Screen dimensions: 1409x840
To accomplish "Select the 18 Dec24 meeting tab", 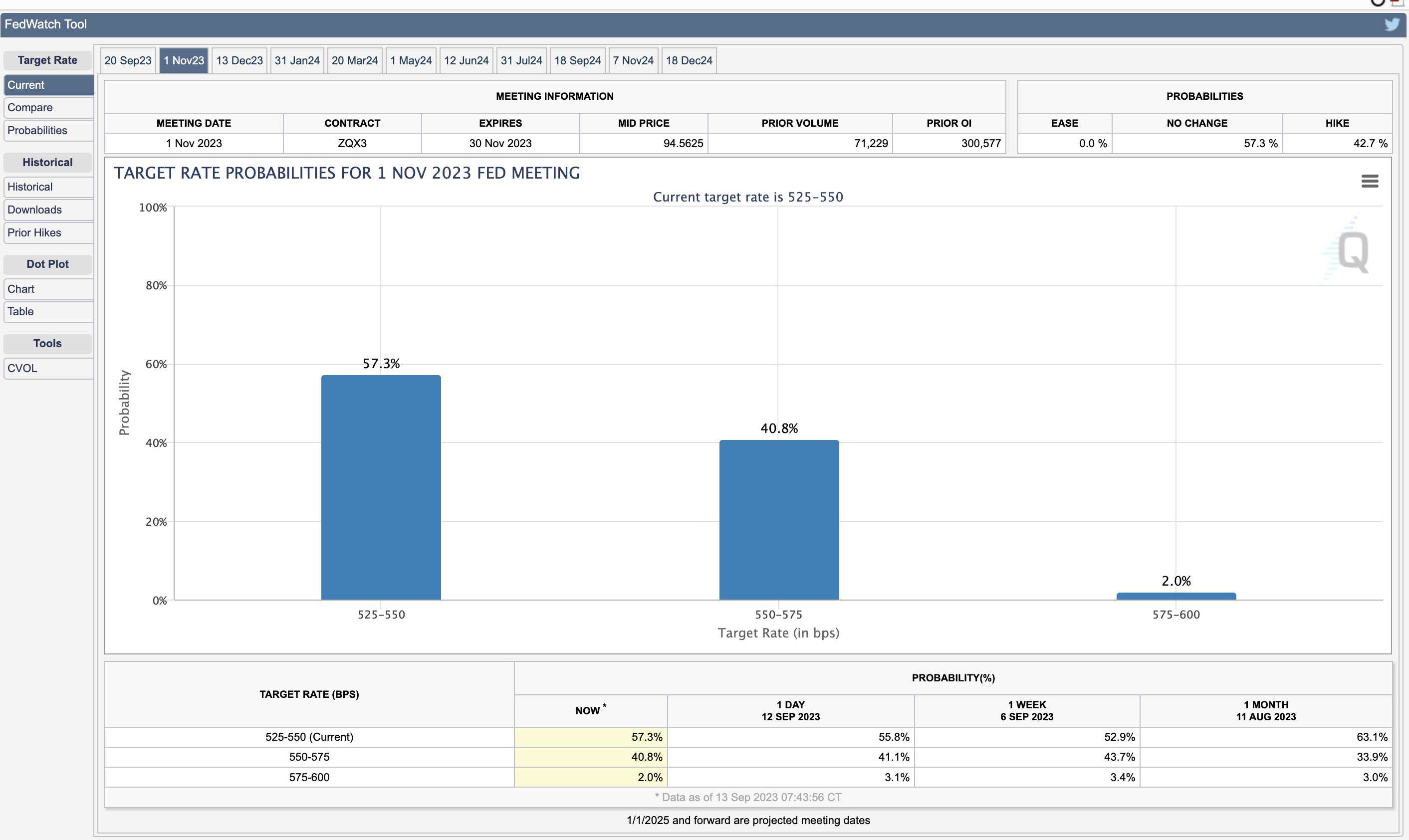I will (x=689, y=60).
